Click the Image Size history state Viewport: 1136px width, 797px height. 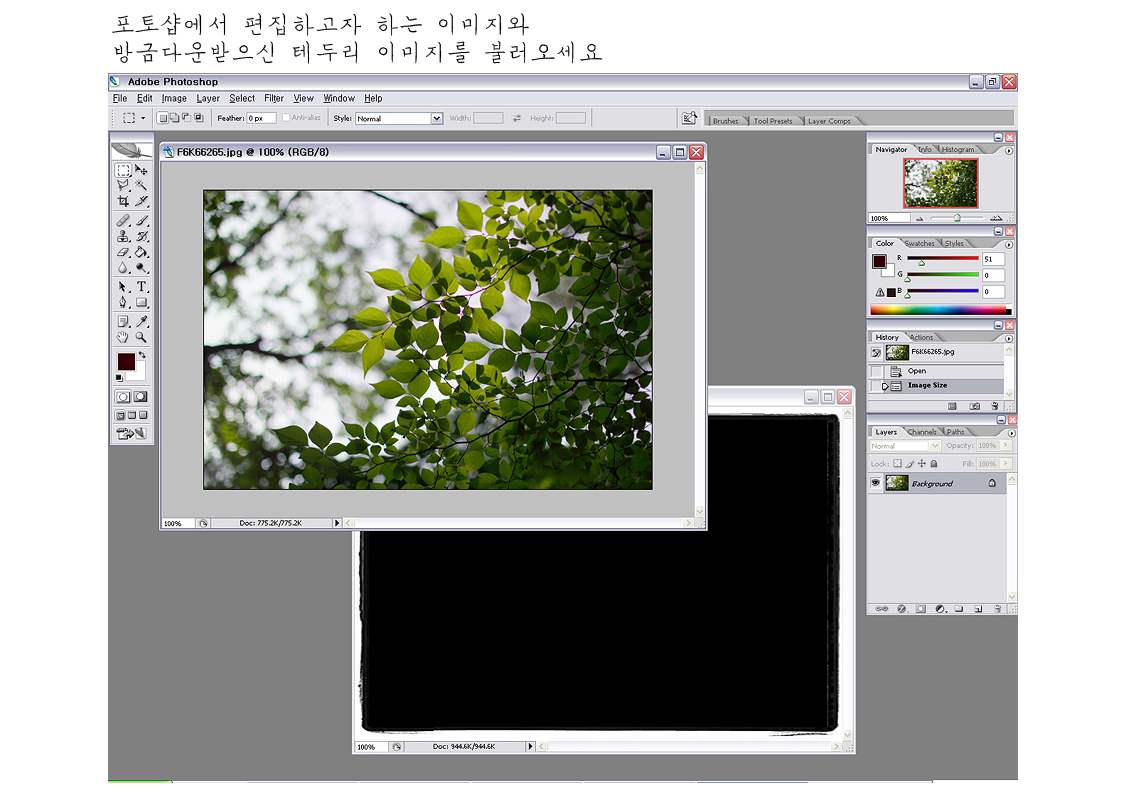(x=927, y=386)
